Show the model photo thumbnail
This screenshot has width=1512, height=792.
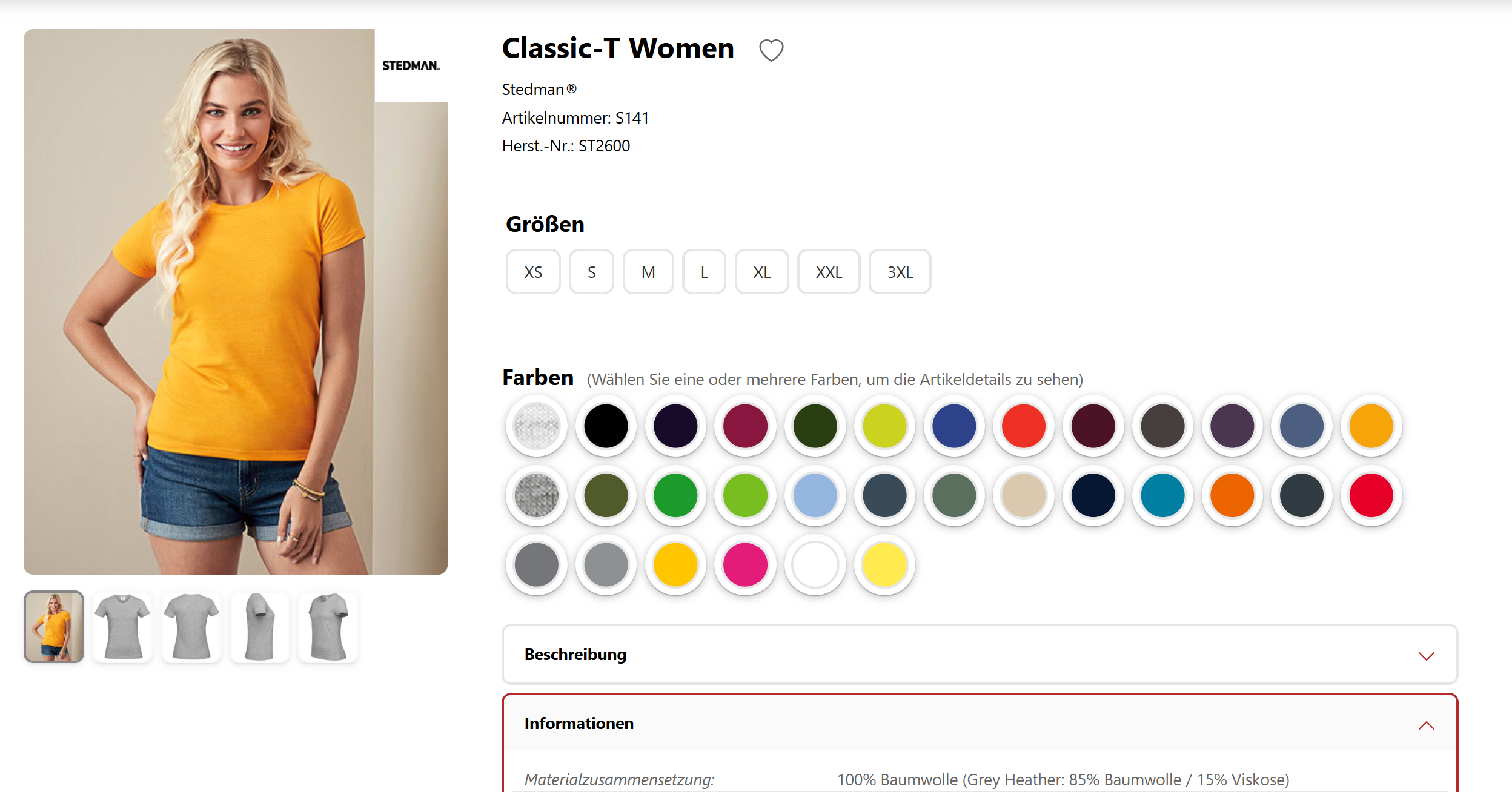point(54,627)
